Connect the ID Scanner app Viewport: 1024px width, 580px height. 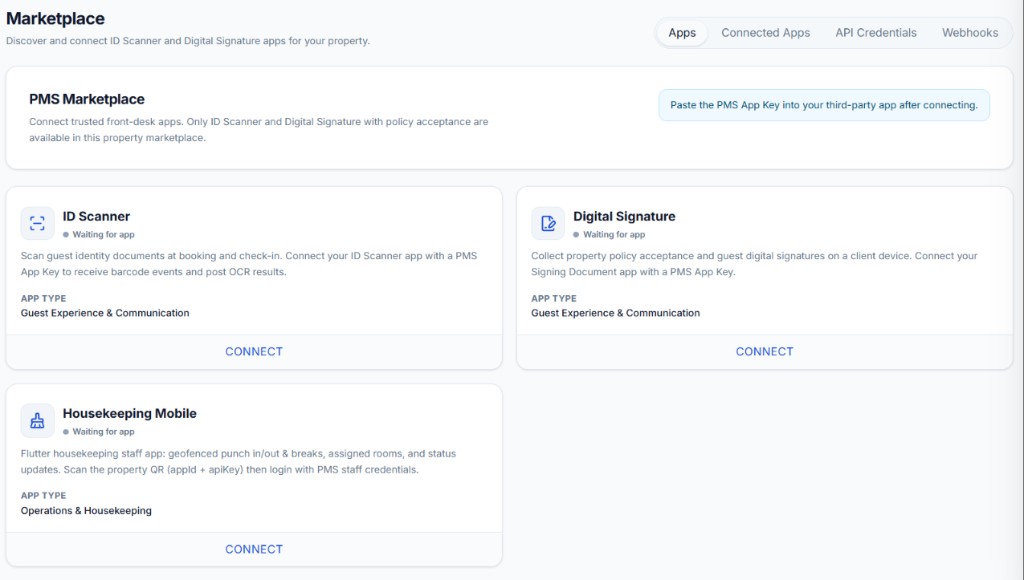254,351
